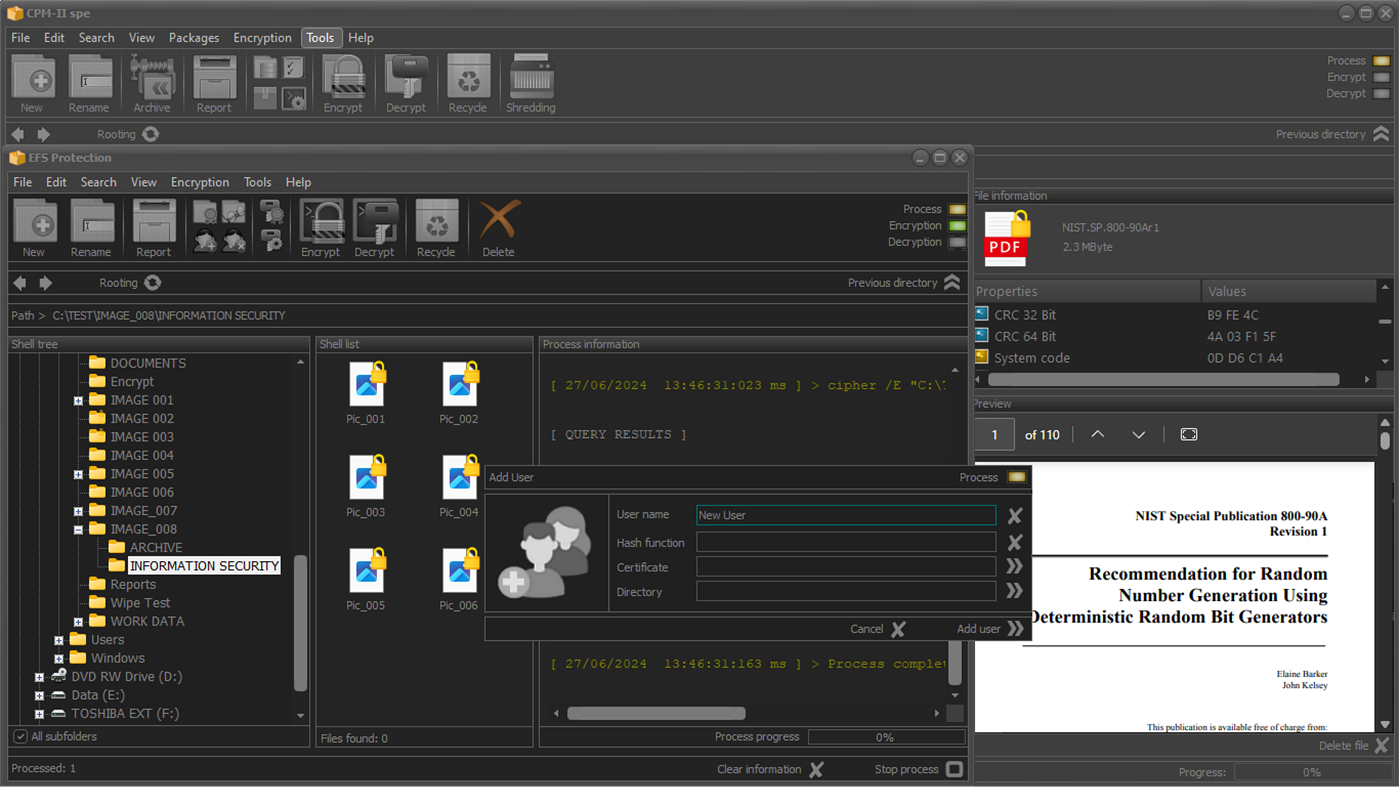Screen dimensions: 1399x787
Task: Click the add-user icon in EFS toolbar
Action: point(205,240)
